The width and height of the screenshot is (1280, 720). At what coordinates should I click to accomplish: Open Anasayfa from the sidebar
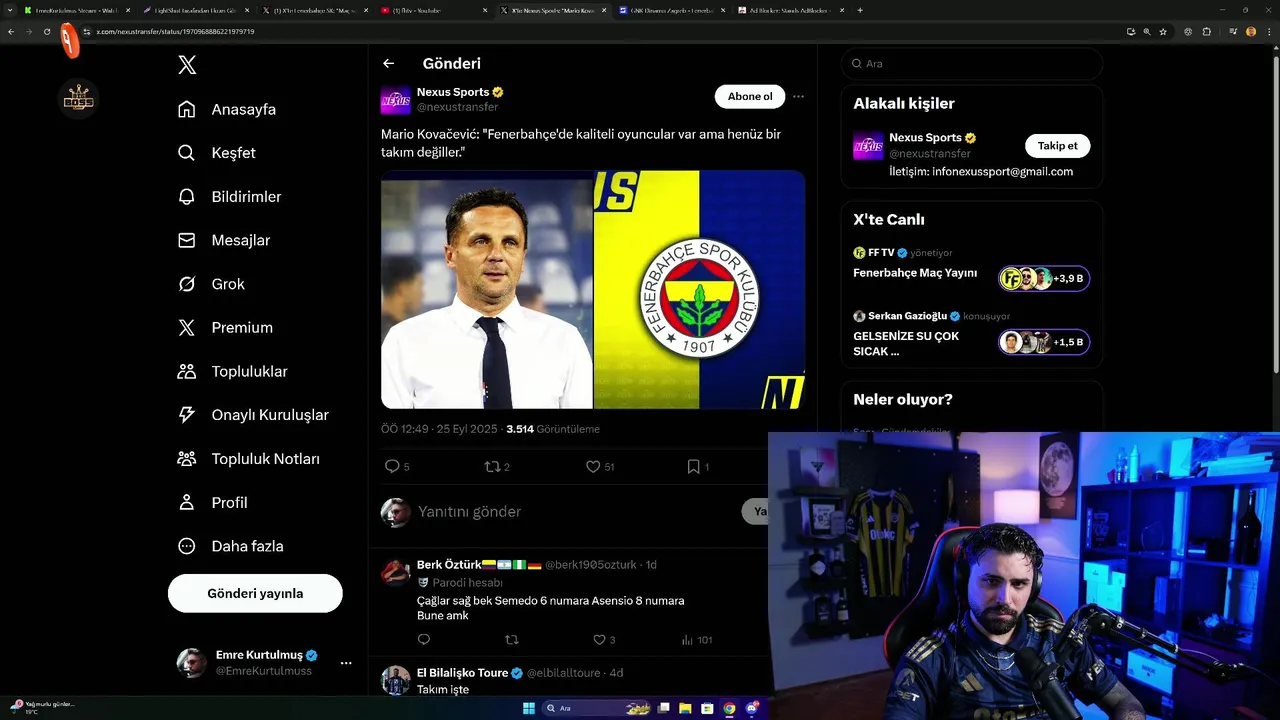tap(227, 109)
